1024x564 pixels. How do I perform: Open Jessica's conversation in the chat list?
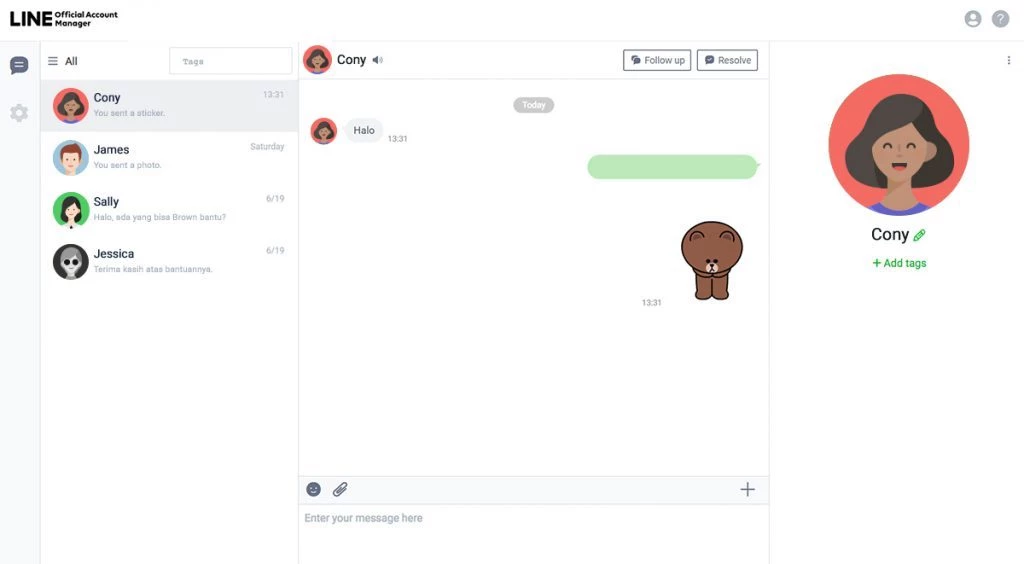[169, 262]
